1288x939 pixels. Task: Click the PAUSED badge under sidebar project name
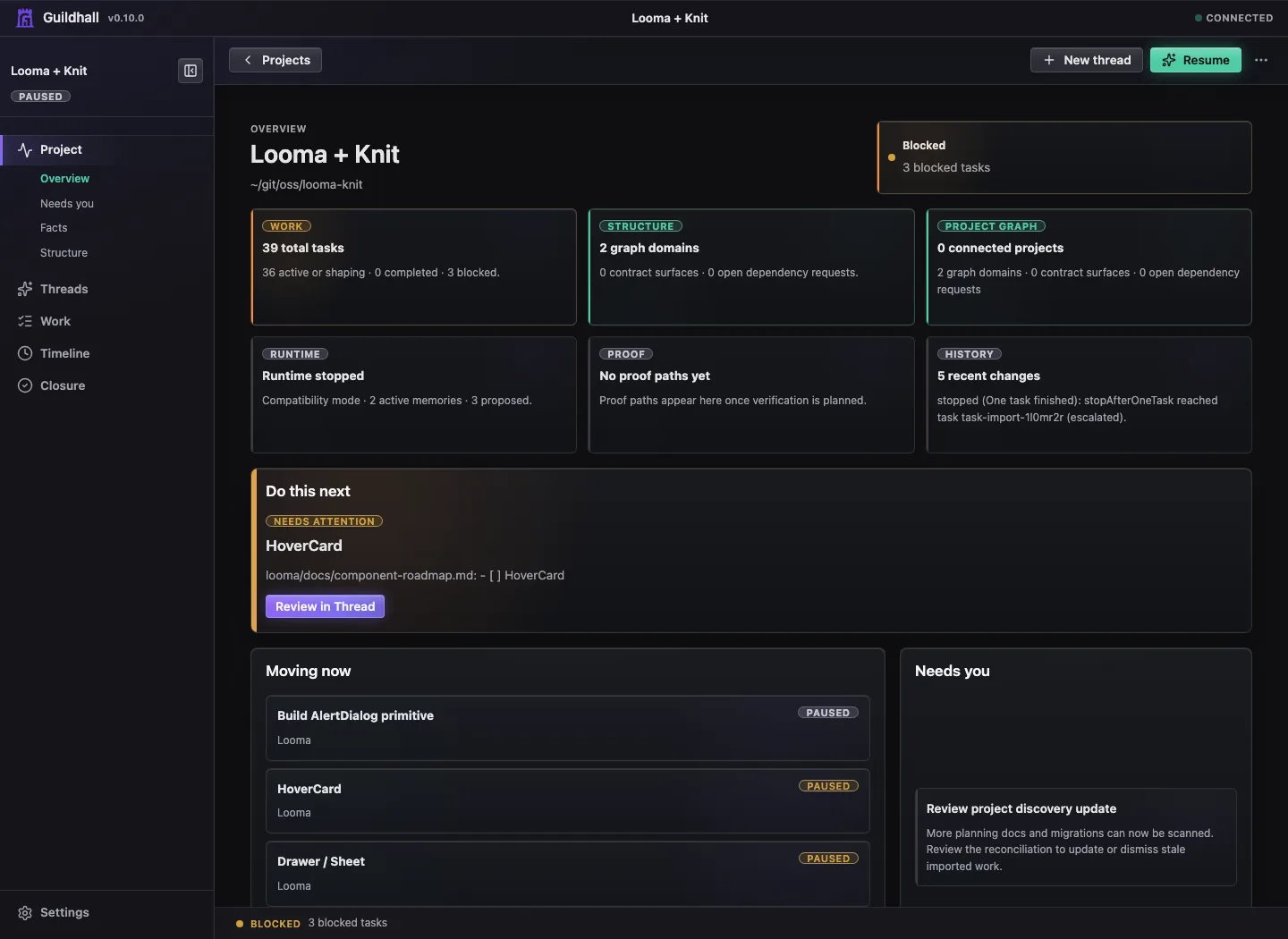click(x=40, y=97)
